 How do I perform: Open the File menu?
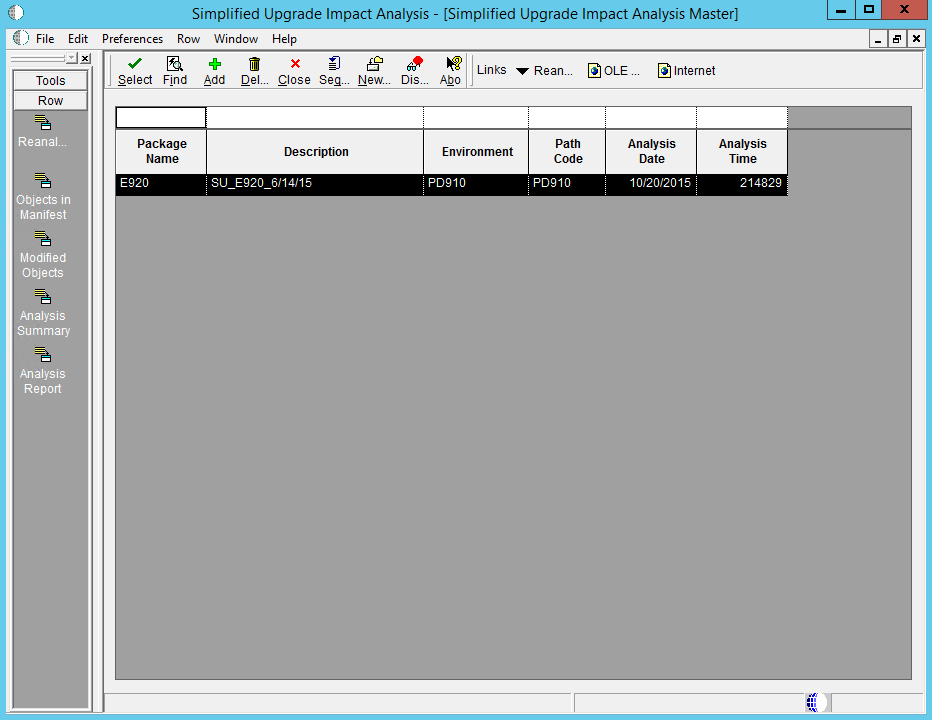click(45, 39)
